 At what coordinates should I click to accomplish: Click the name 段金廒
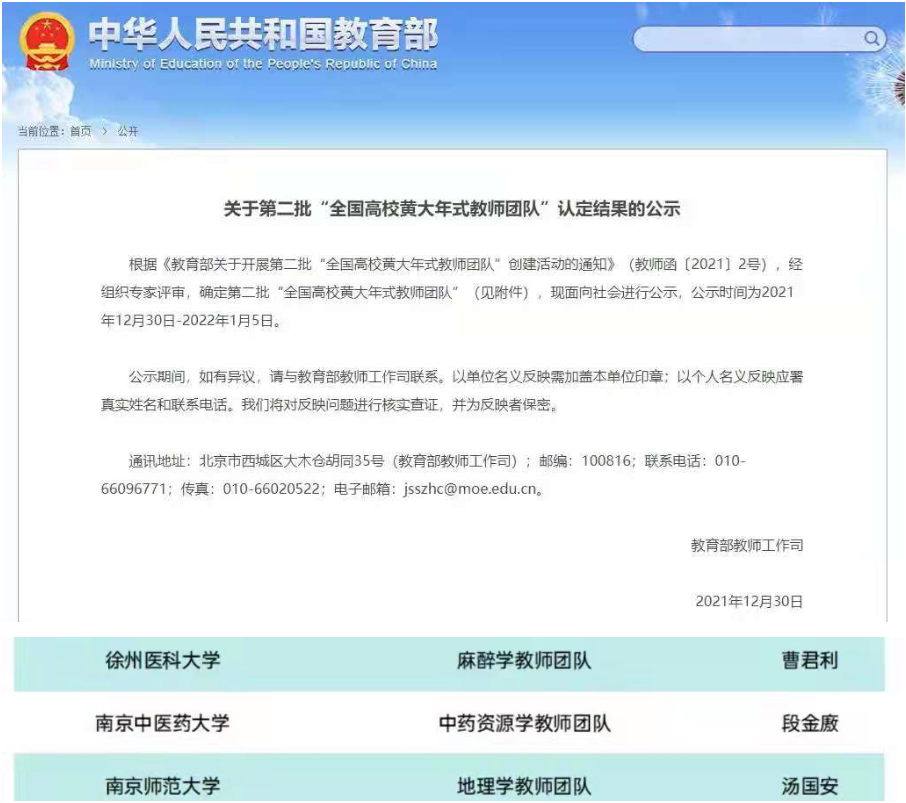809,723
